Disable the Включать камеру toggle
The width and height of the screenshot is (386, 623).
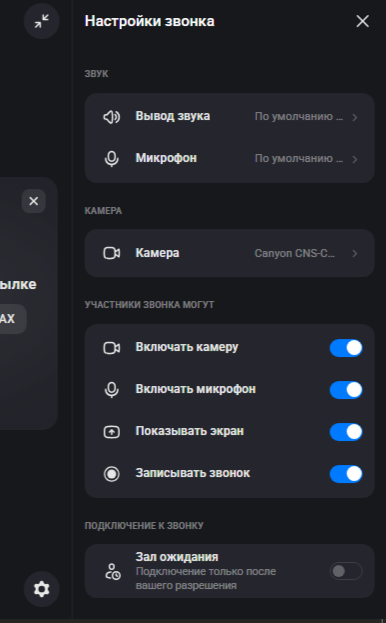click(x=346, y=348)
